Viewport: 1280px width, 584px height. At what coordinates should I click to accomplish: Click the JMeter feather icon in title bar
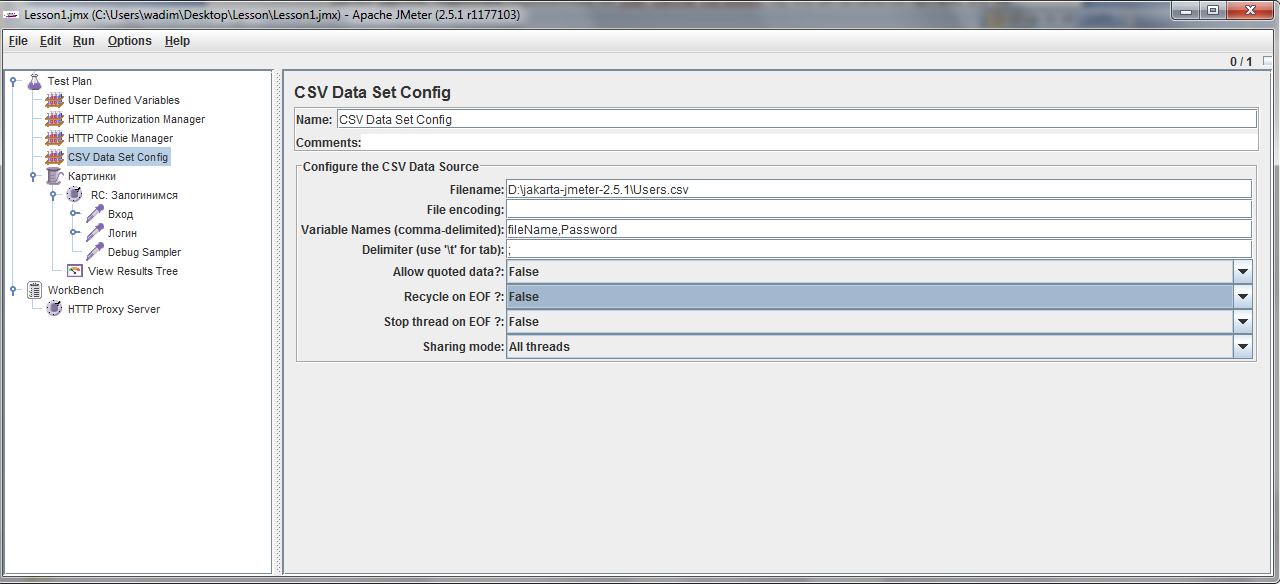[13, 15]
